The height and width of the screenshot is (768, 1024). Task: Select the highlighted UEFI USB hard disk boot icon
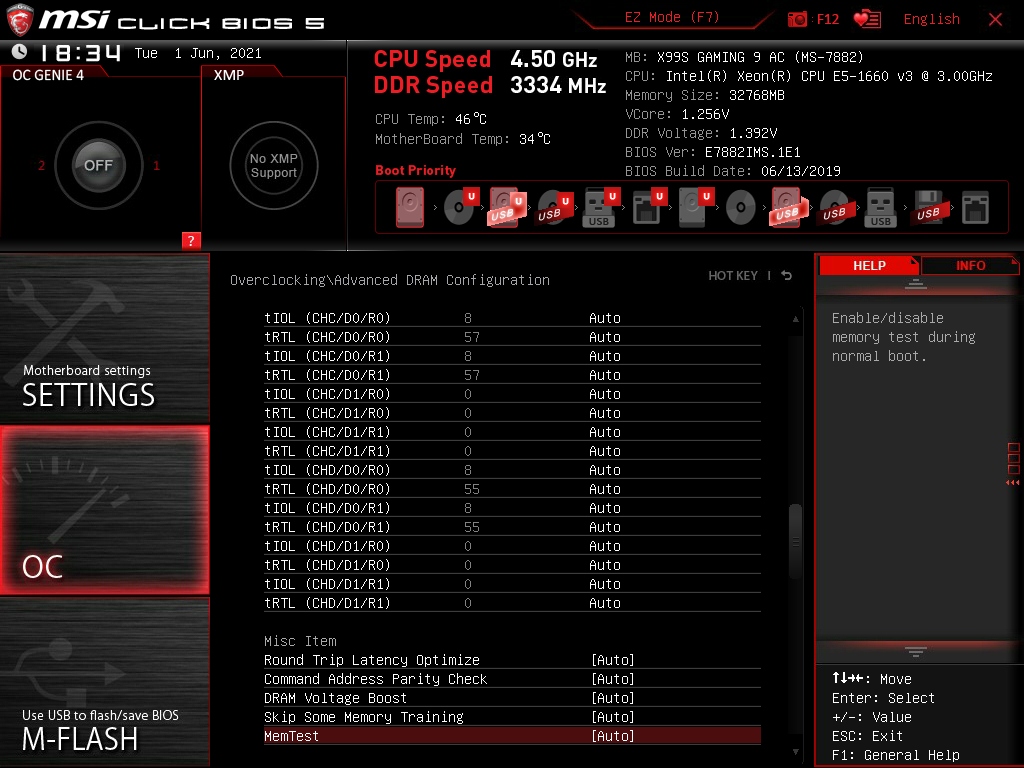507,208
